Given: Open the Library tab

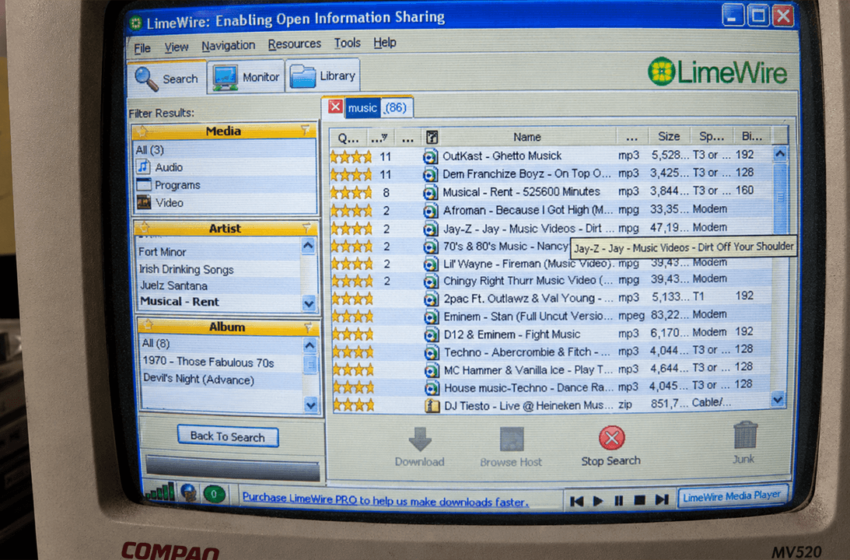Looking at the screenshot, I should [x=323, y=76].
